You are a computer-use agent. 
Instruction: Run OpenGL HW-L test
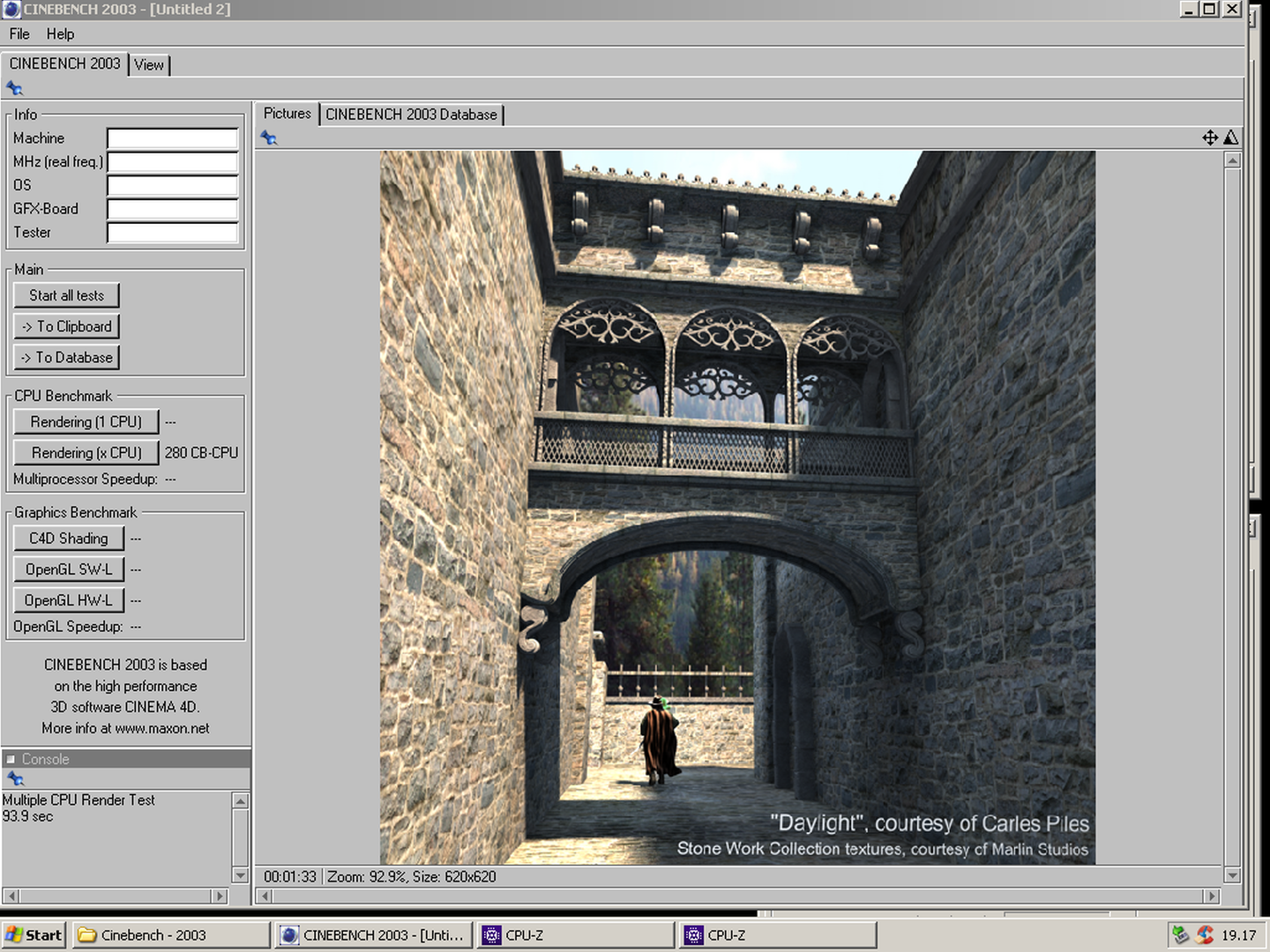[69, 599]
